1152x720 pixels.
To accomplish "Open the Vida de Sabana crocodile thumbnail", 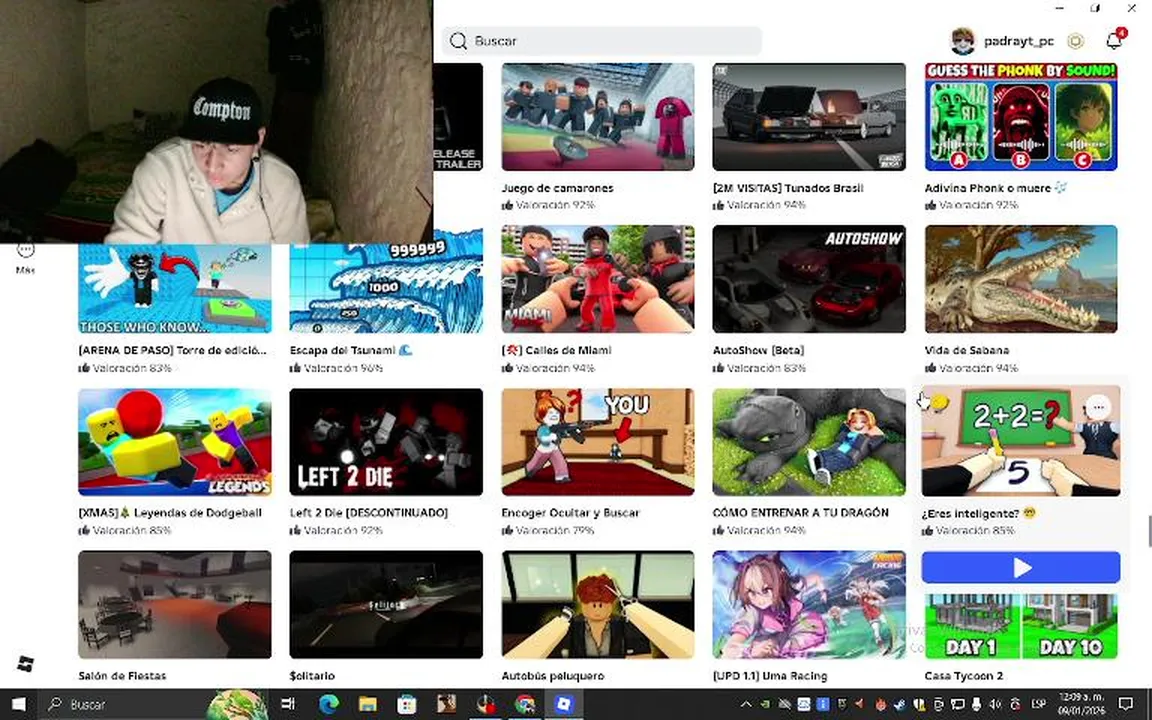I will [1020, 279].
